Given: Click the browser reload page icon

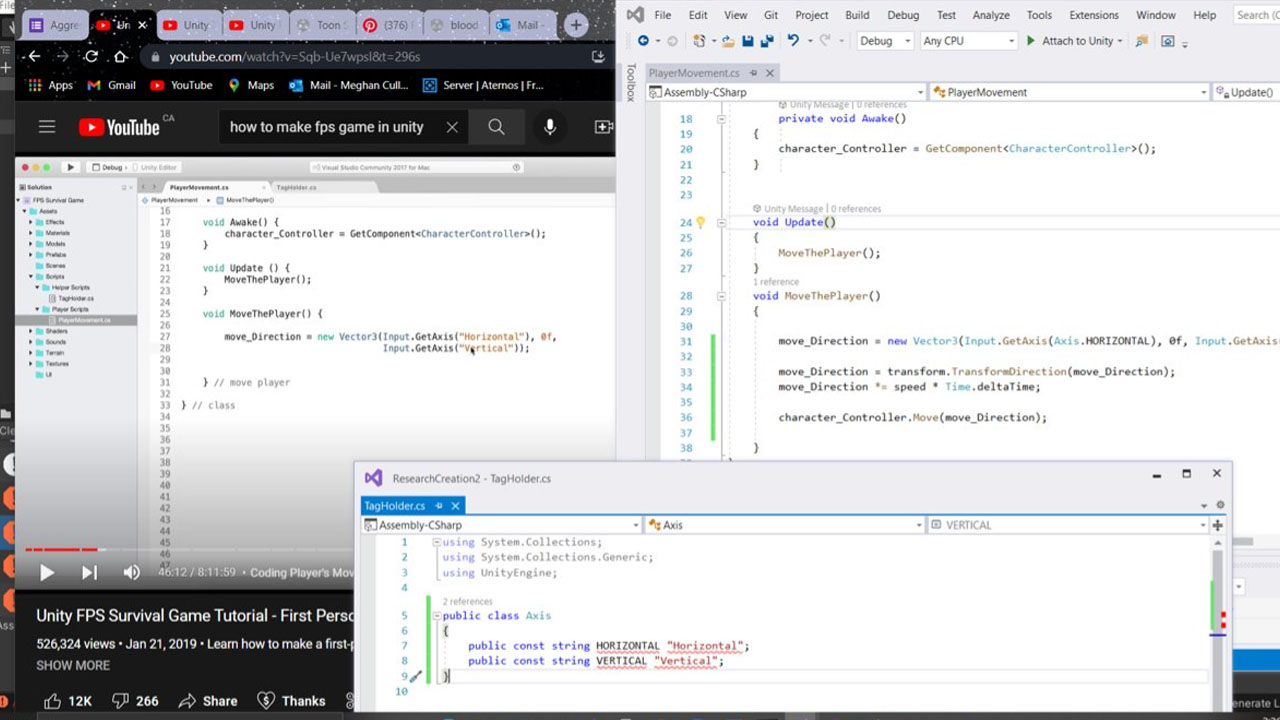Looking at the screenshot, I should 91,57.
